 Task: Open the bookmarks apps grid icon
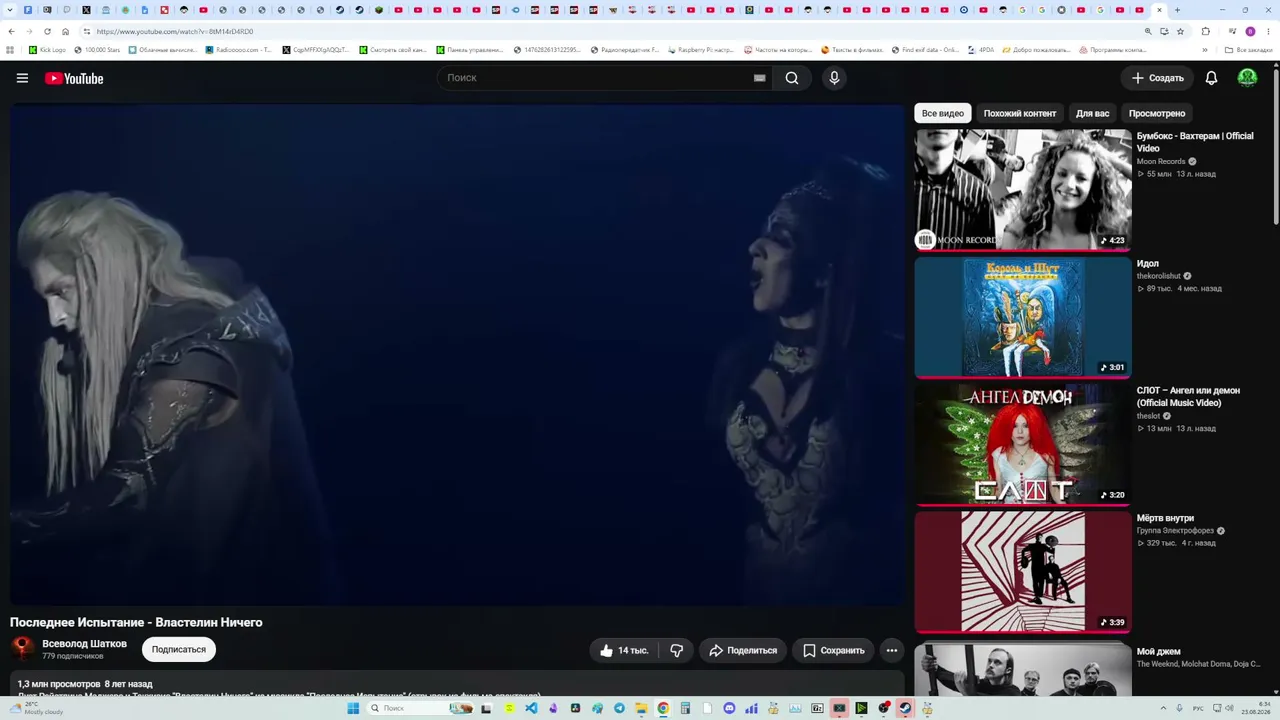click(x=11, y=49)
